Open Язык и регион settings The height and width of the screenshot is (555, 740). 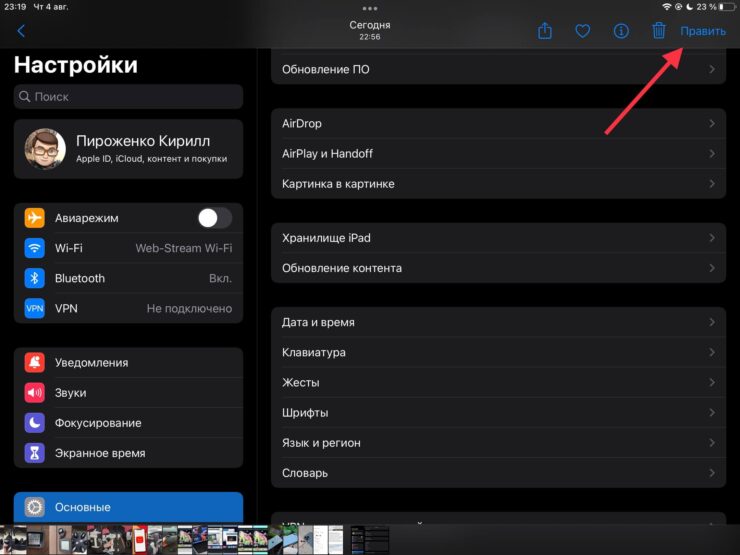click(x=498, y=443)
